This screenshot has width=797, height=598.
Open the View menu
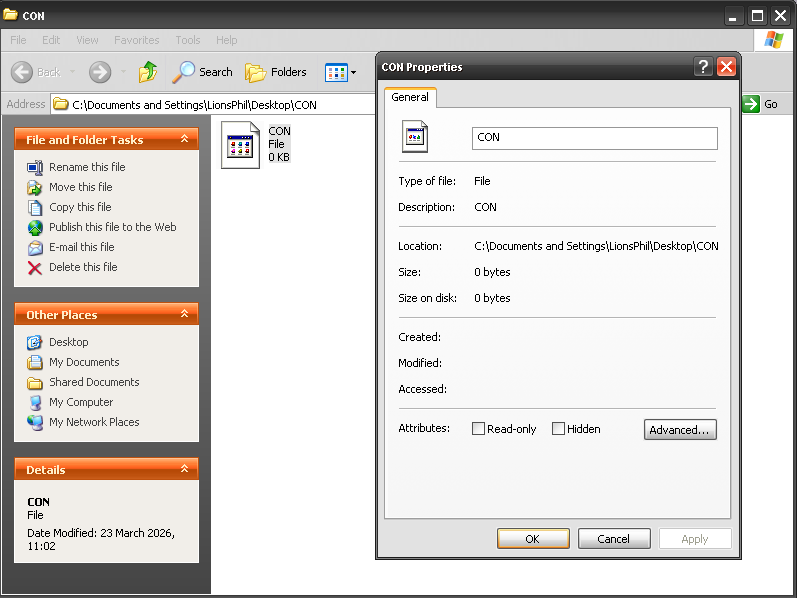[87, 40]
